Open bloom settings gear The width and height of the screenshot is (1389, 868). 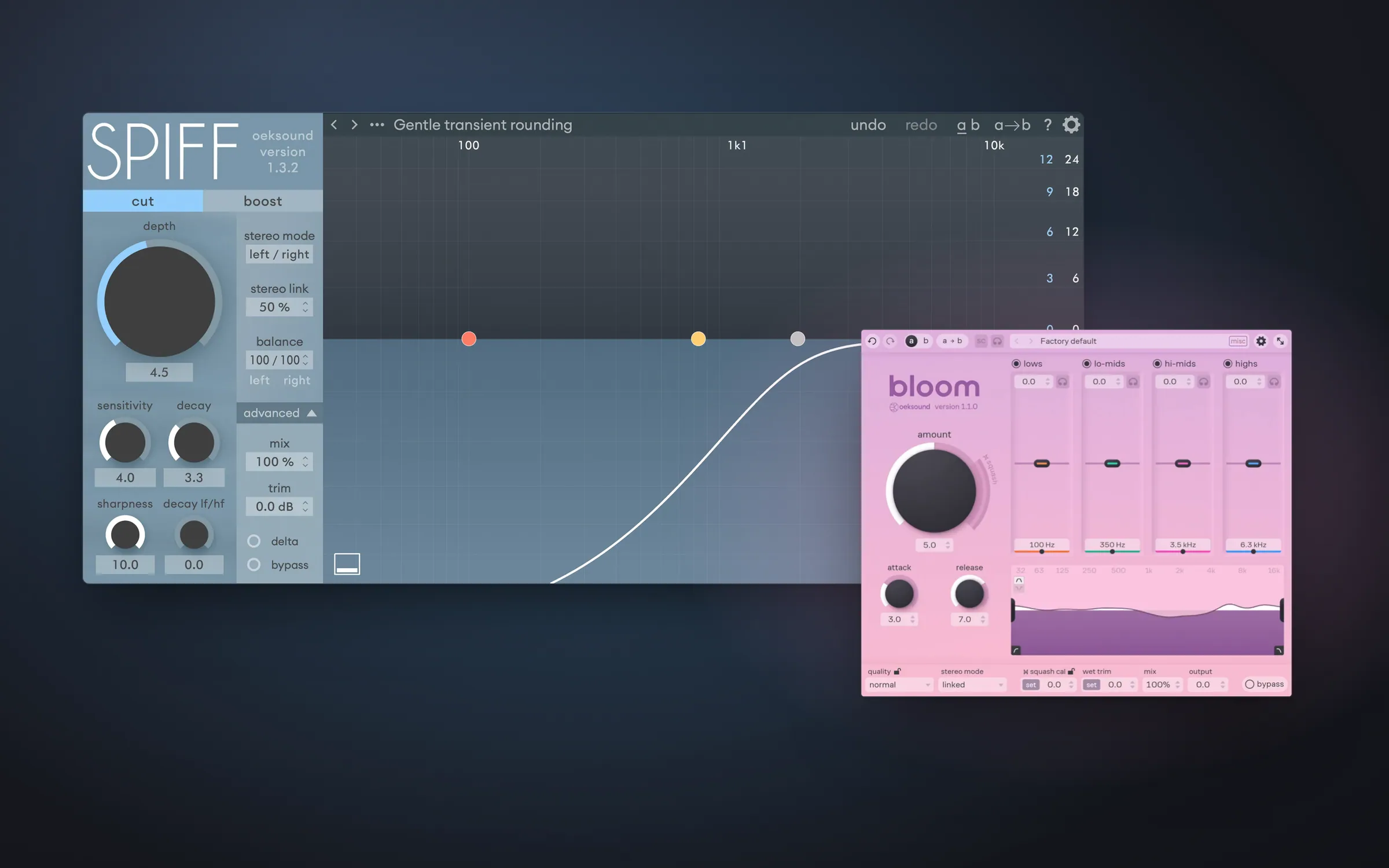[1261, 341]
